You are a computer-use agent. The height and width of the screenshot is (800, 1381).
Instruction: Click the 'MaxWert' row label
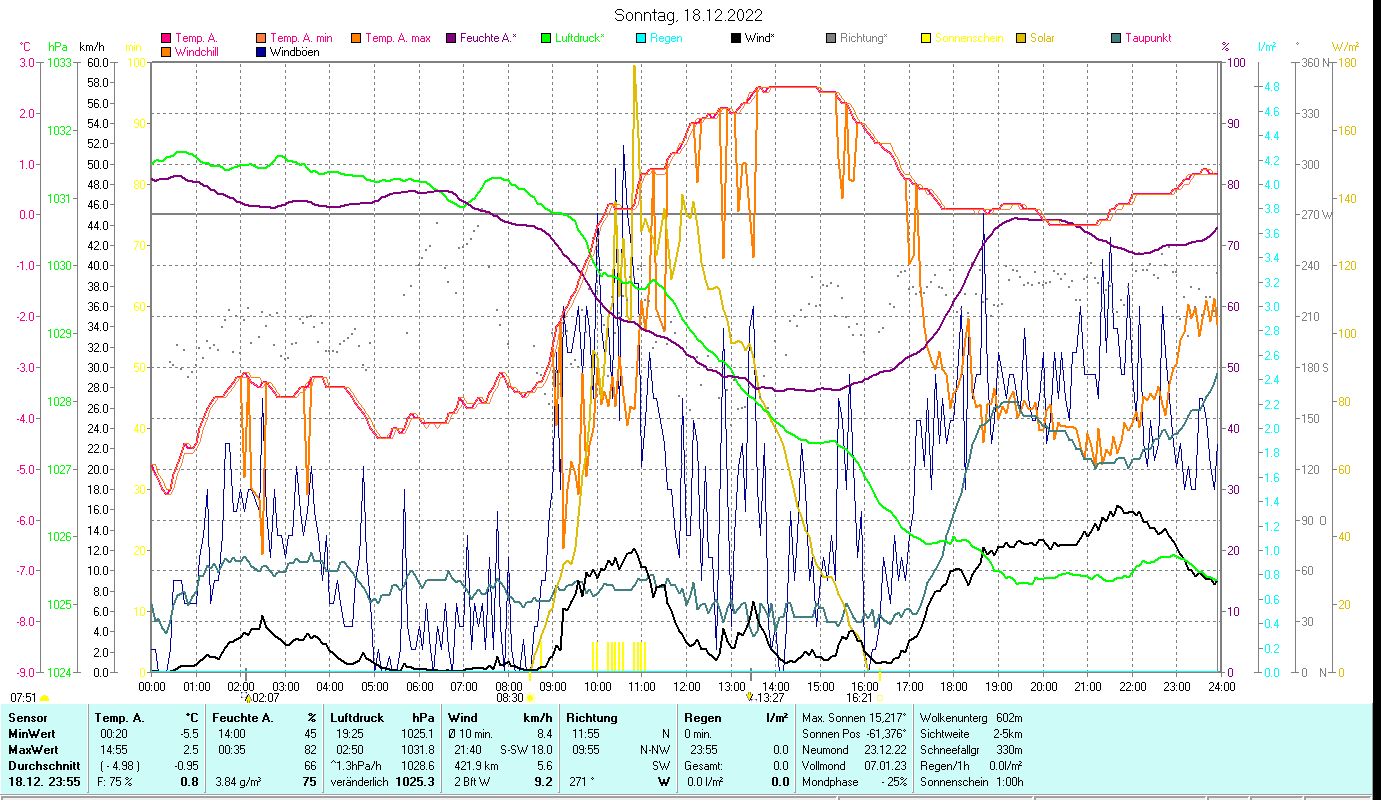tap(34, 749)
